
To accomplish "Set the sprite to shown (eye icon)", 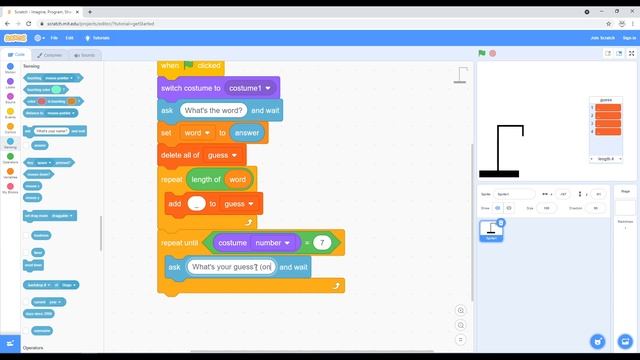I will pyautogui.click(x=498, y=208).
